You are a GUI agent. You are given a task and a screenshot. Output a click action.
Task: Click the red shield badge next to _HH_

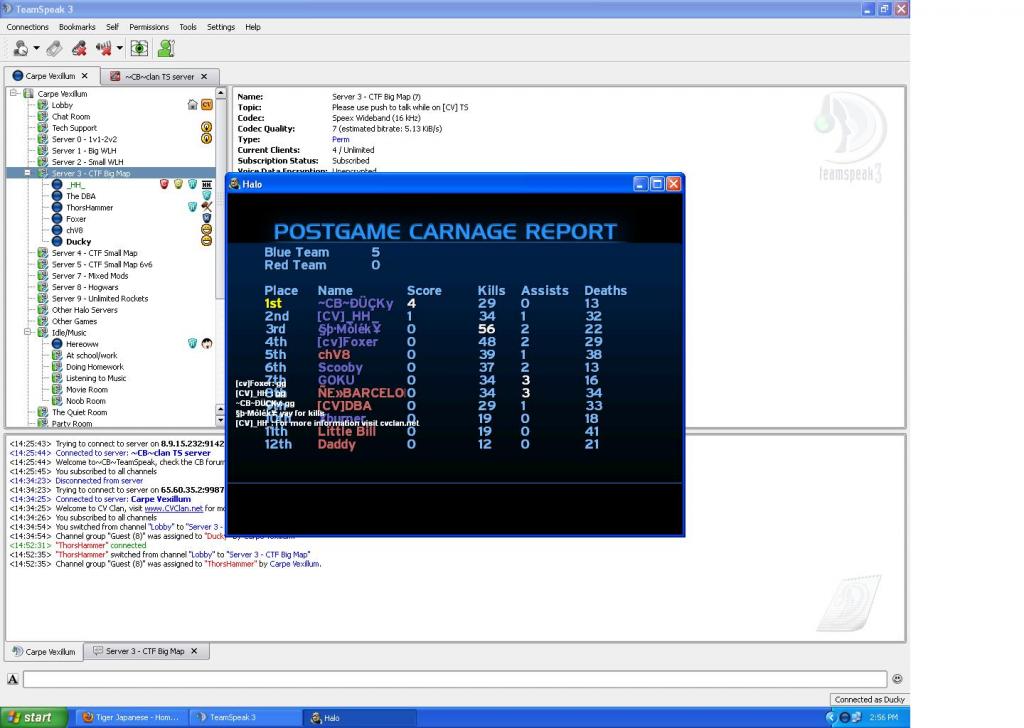pos(164,184)
